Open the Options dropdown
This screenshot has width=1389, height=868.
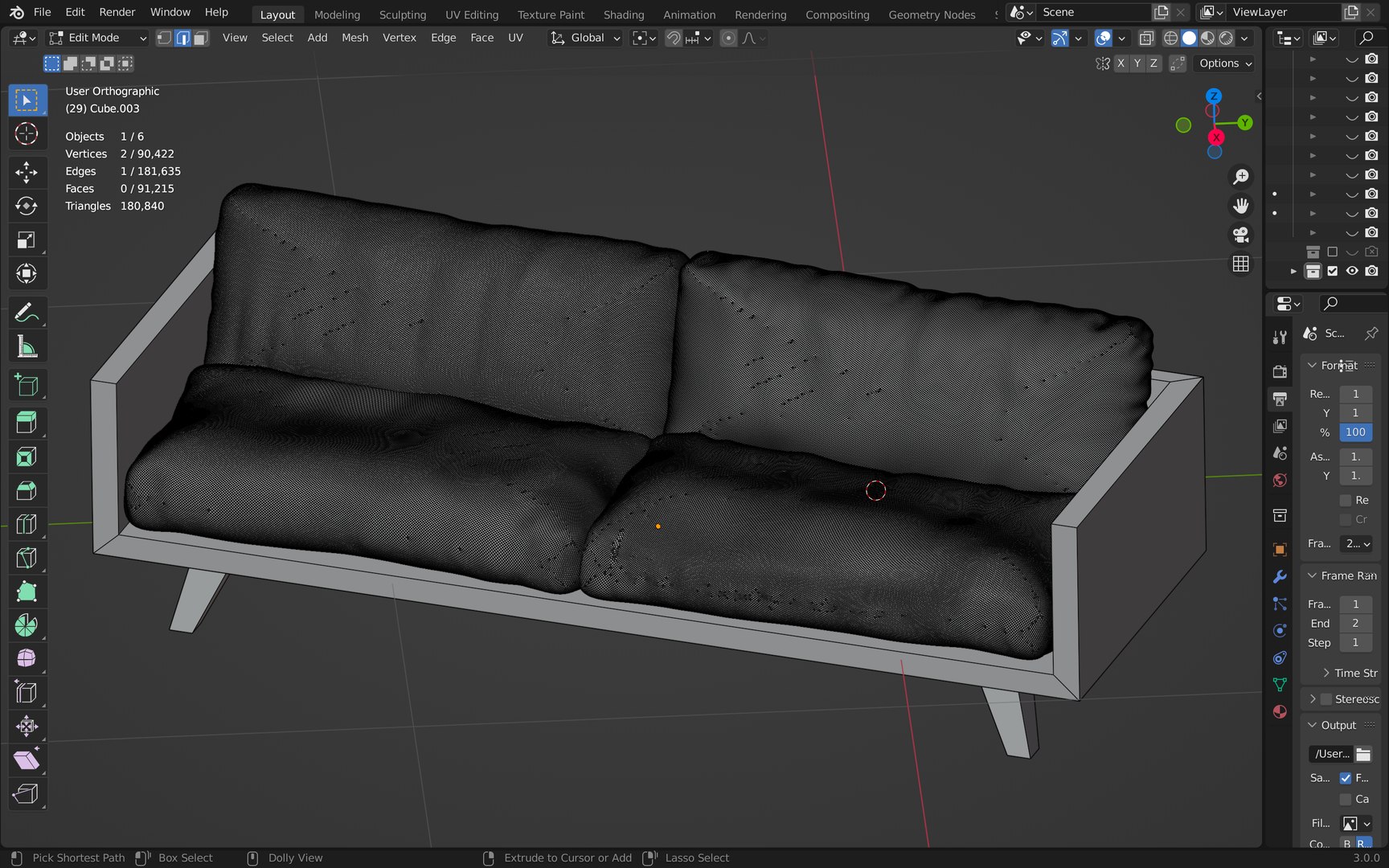(x=1225, y=63)
